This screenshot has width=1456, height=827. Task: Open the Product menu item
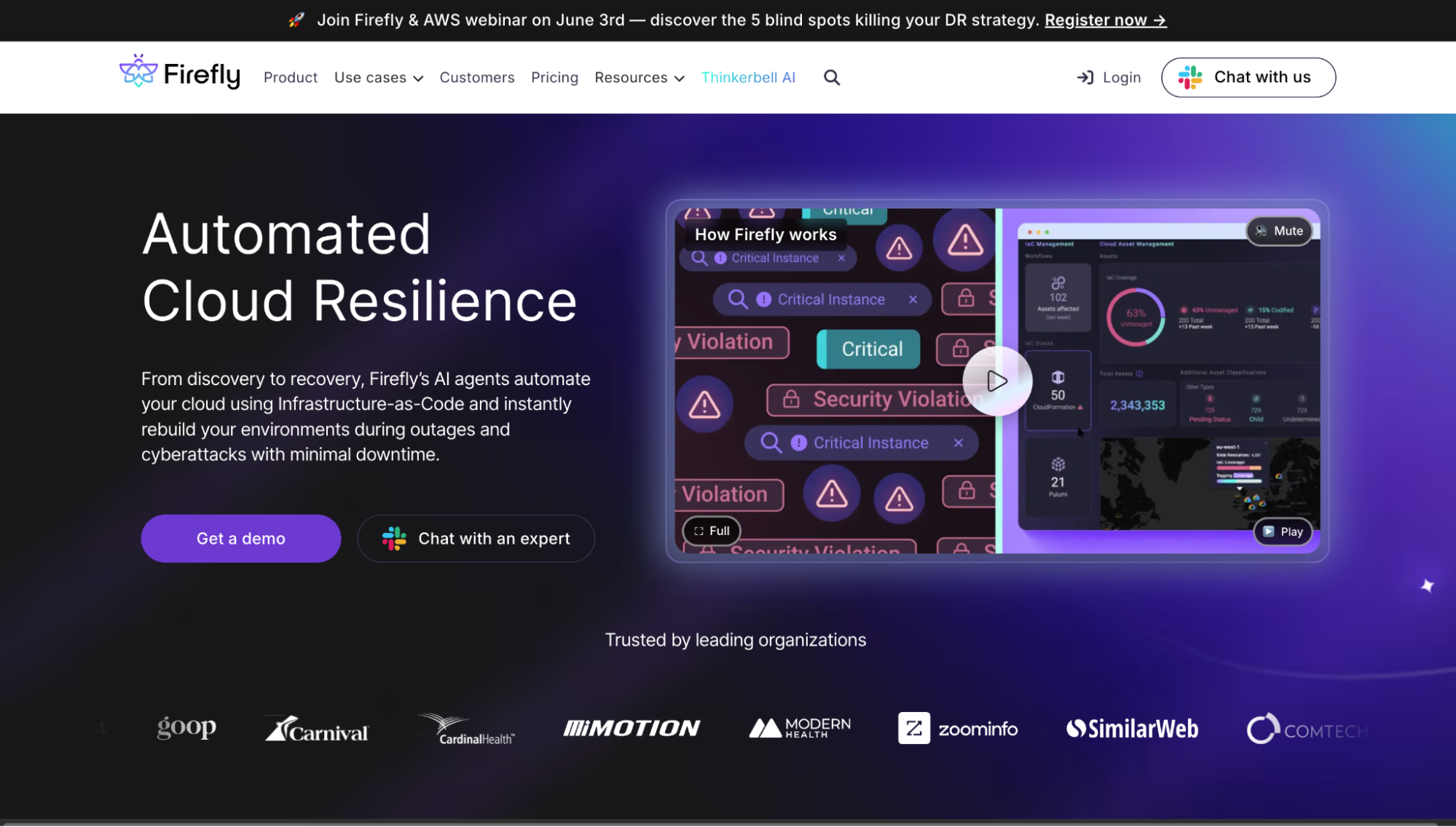[290, 77]
